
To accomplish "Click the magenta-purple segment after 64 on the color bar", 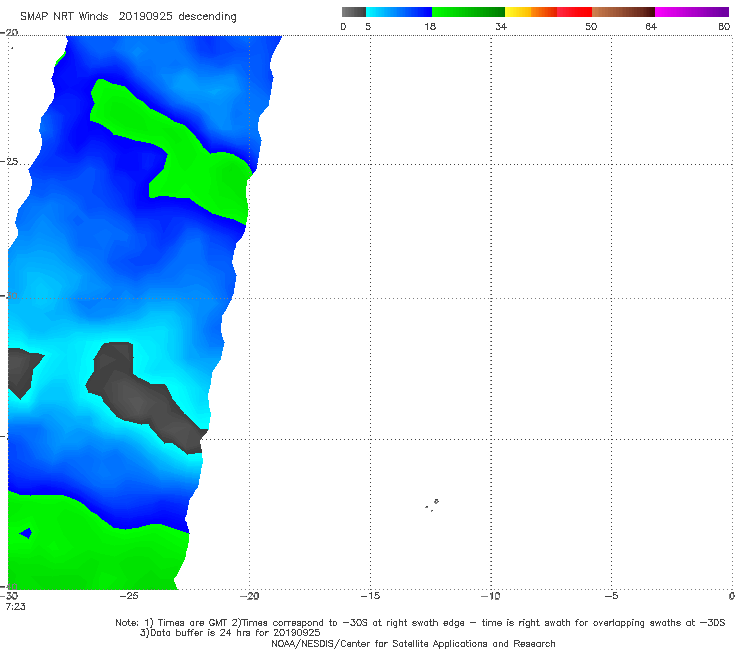I will click(692, 12).
